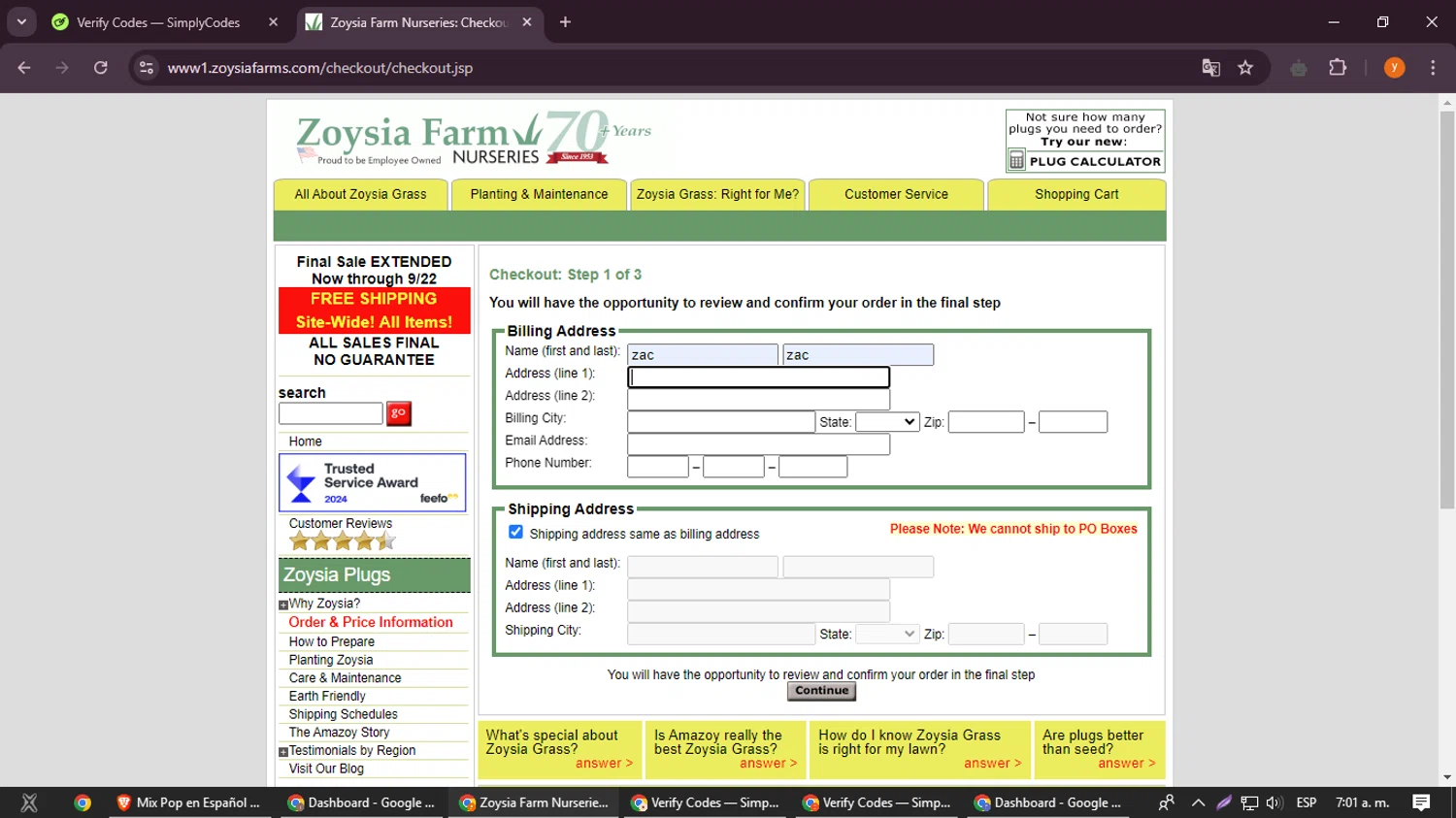Open the Home link in sidebar
1456x818 pixels.
(305, 442)
